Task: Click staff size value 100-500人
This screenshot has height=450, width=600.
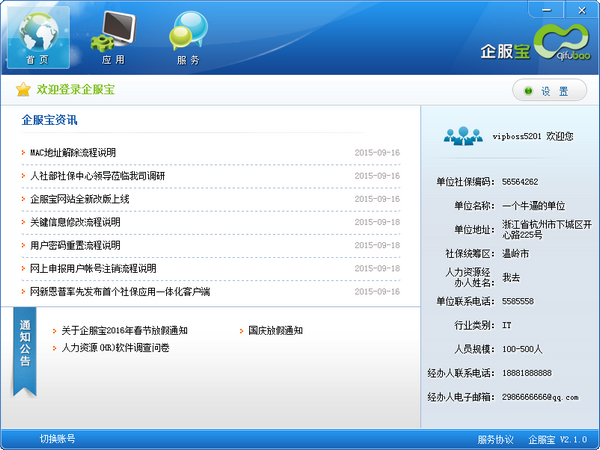Action: [x=522, y=349]
